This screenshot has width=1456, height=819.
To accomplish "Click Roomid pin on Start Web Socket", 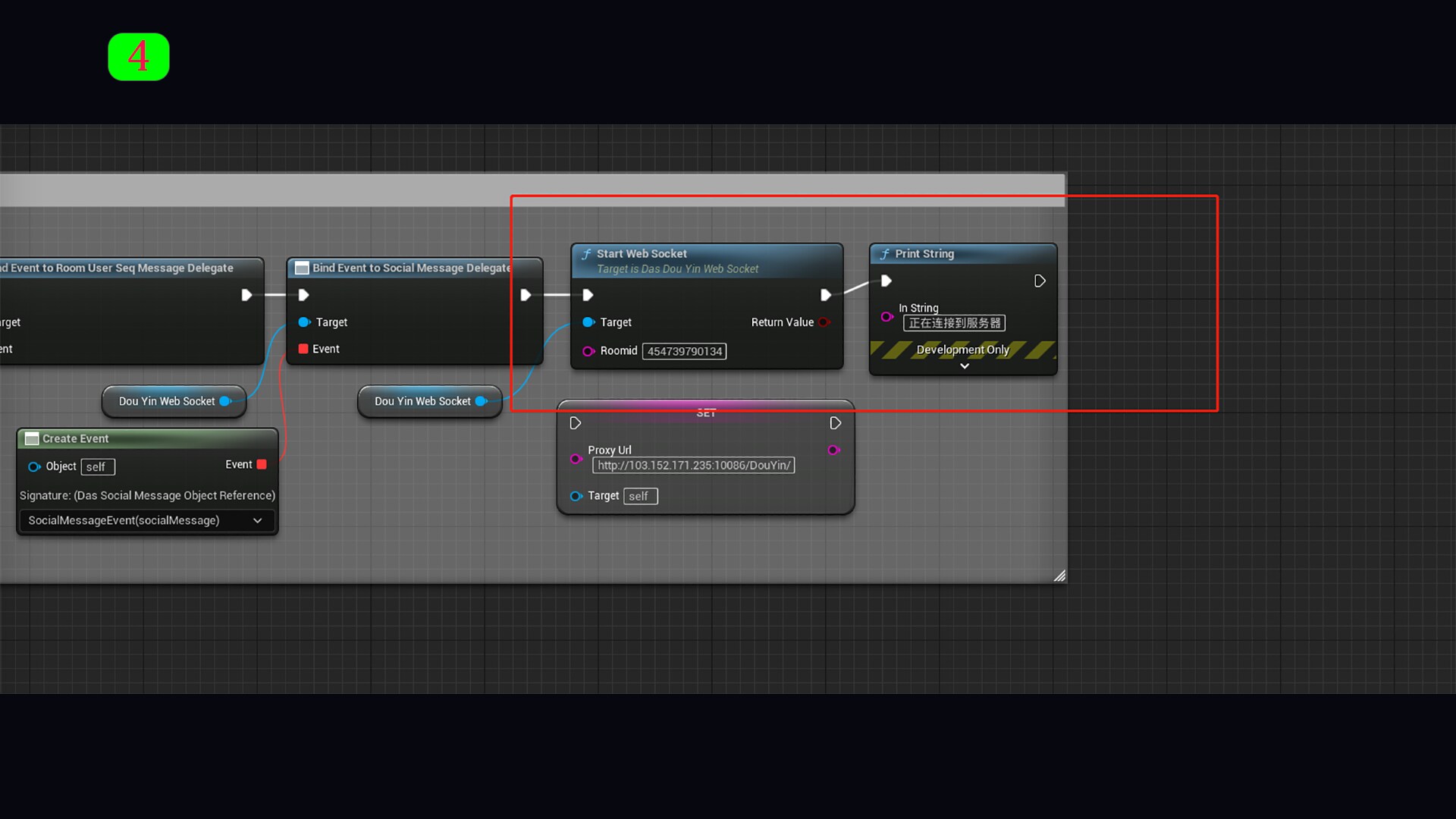I will [x=588, y=351].
